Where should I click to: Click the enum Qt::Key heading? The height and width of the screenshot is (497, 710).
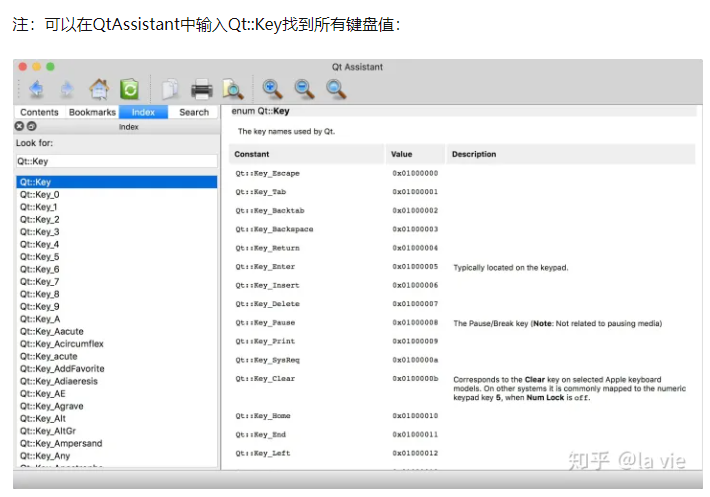click(x=260, y=111)
